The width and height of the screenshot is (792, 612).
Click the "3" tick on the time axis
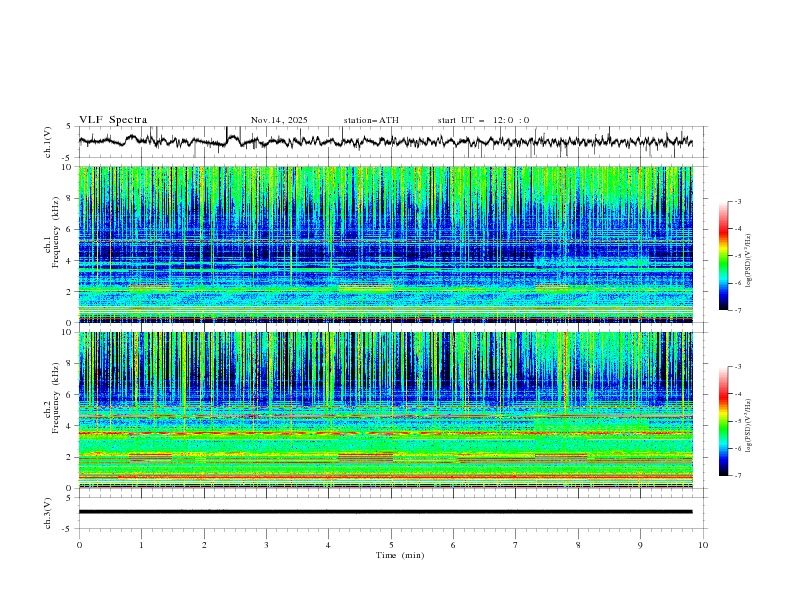(x=266, y=545)
